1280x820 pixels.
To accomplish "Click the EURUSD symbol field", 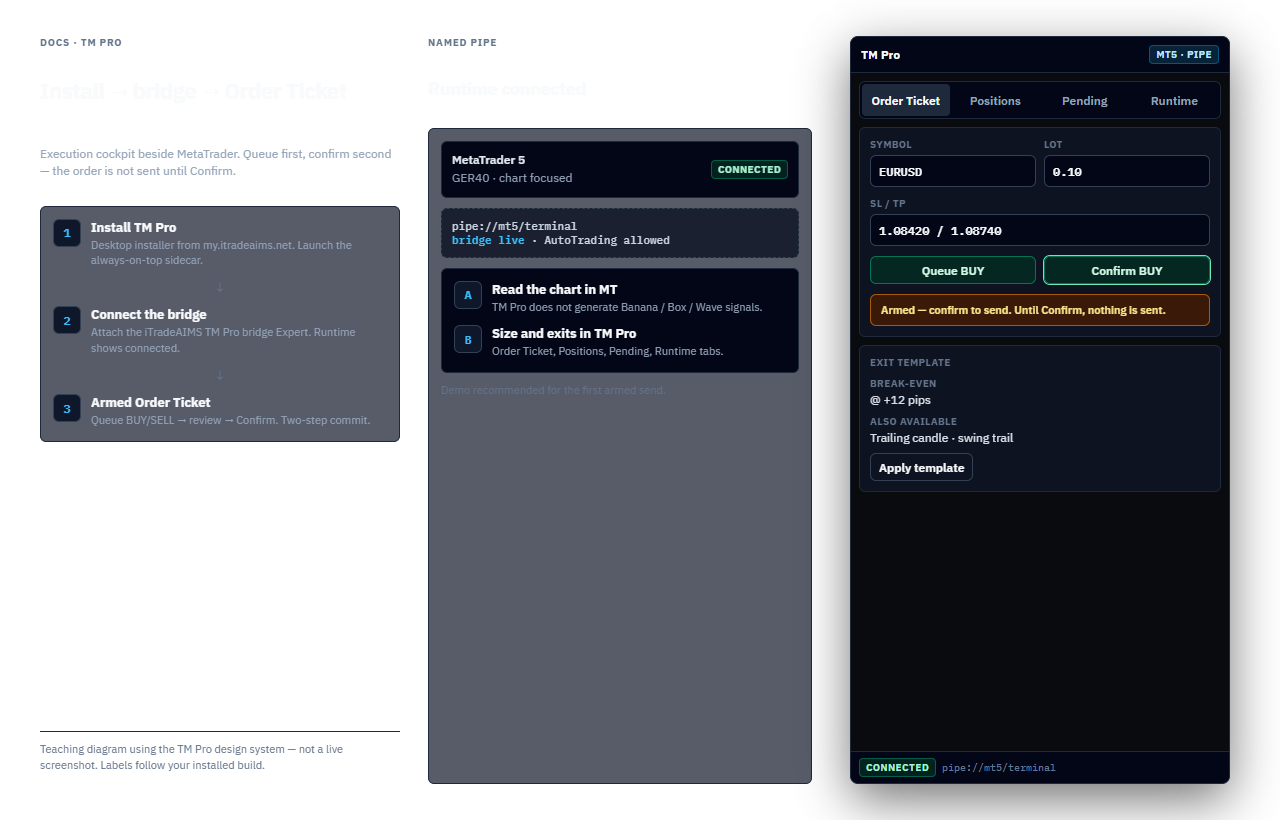I will pyautogui.click(x=953, y=171).
